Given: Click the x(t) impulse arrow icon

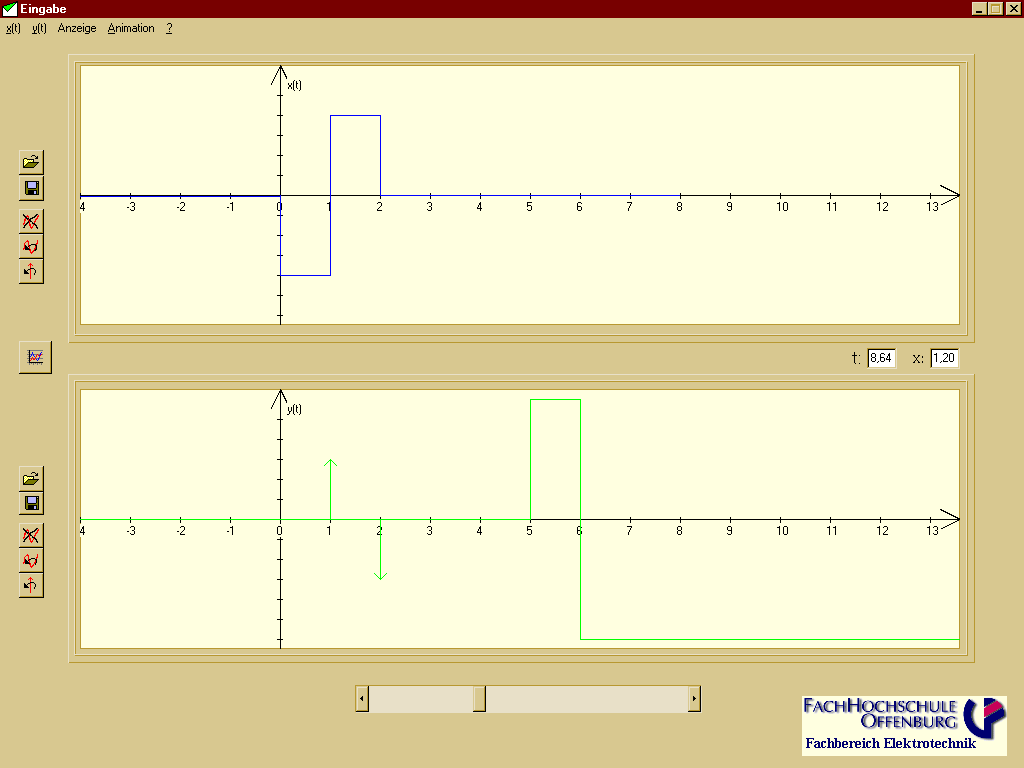Looking at the screenshot, I should [31, 271].
